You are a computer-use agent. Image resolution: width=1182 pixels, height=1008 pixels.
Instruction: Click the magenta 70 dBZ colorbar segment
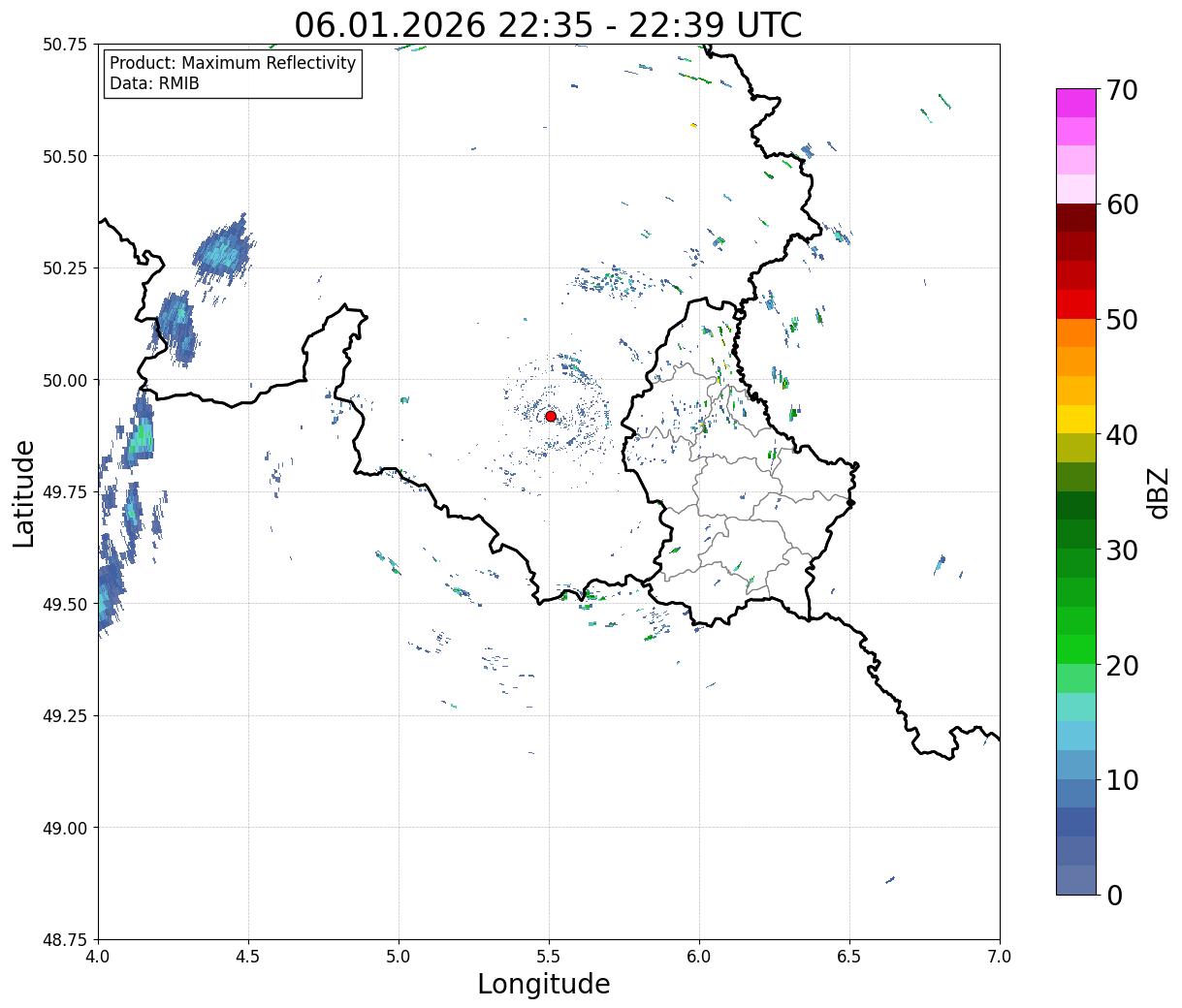pos(1075,103)
